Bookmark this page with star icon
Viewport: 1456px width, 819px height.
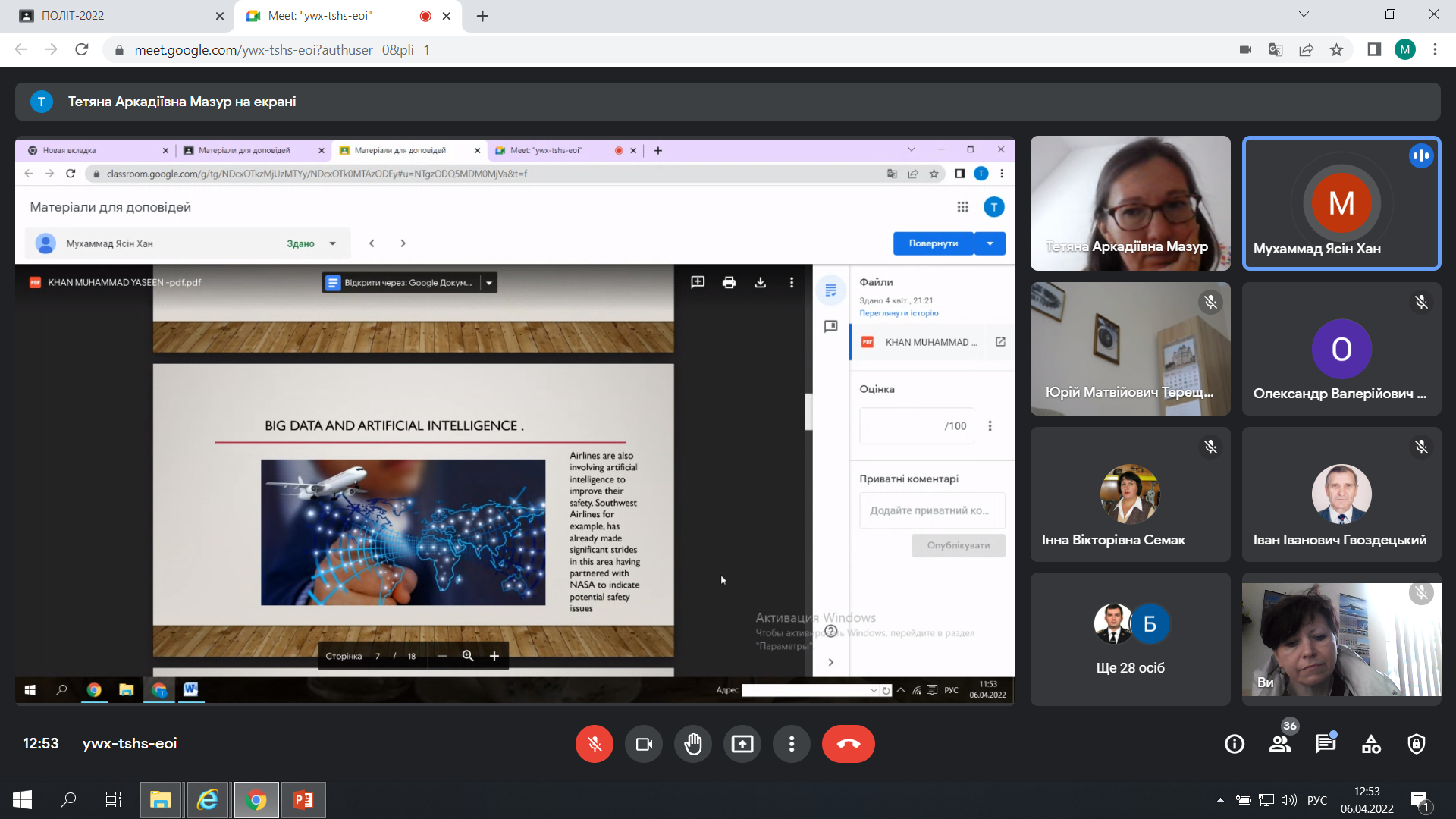tap(1336, 50)
